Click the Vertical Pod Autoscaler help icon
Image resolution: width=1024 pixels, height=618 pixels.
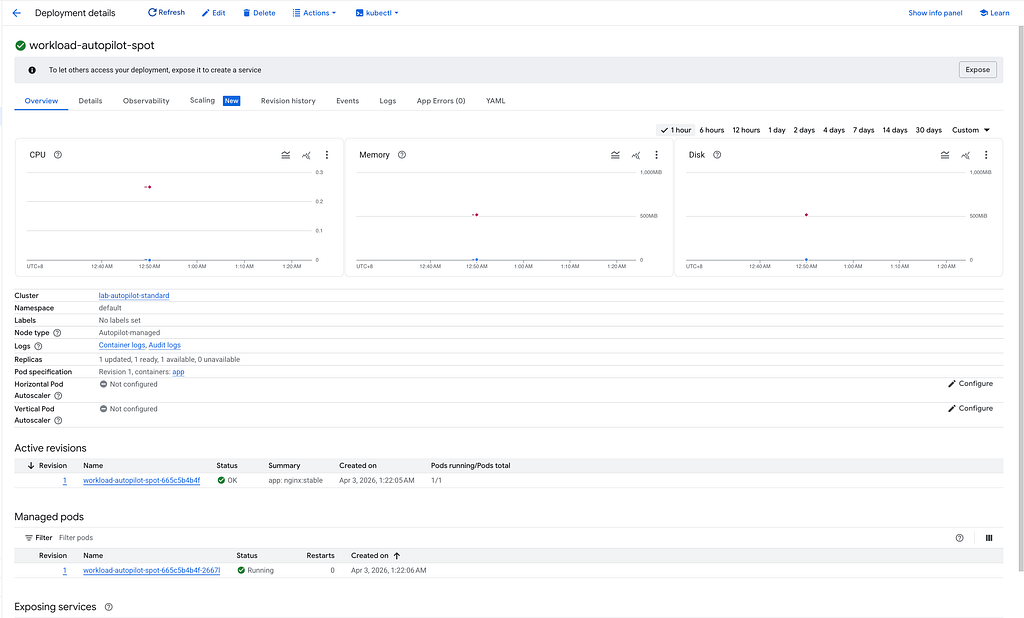tap(58, 421)
